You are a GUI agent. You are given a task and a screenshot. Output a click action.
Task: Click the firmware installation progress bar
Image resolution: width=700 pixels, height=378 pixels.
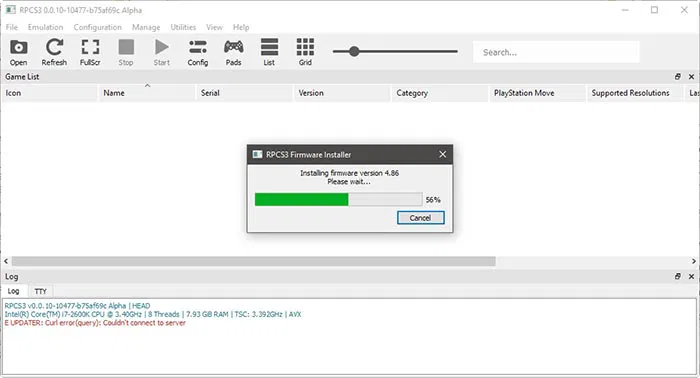[x=338, y=199]
